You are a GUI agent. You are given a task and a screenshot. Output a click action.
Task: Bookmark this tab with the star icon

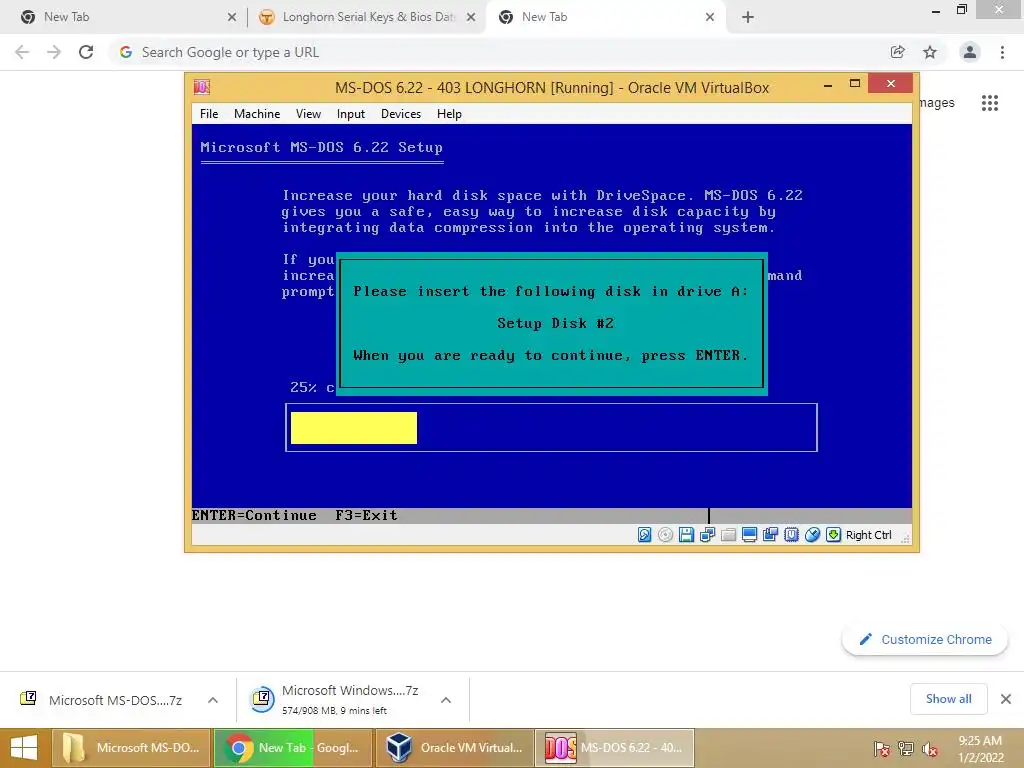[x=930, y=52]
